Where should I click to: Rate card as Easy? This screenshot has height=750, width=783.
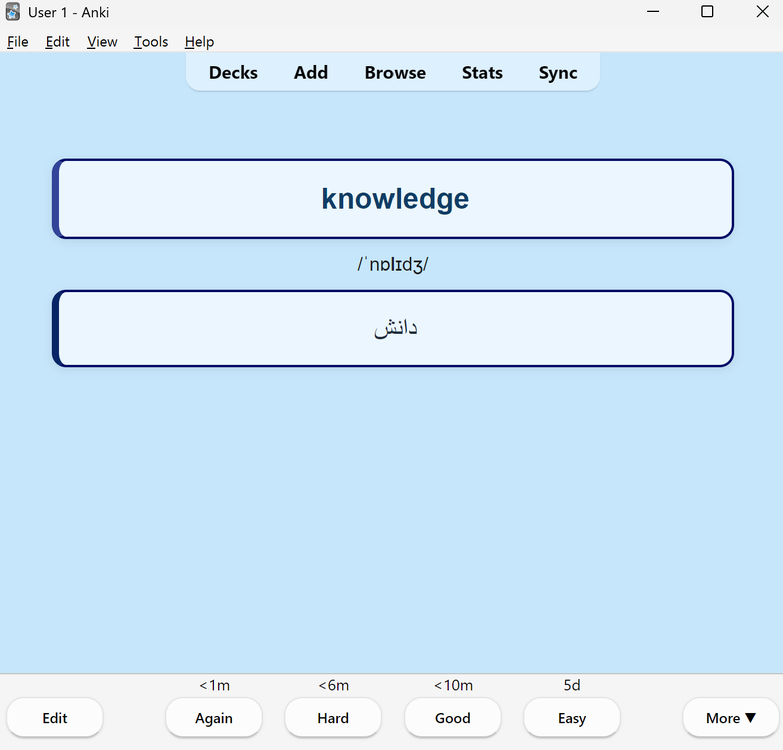pyautogui.click(x=572, y=718)
